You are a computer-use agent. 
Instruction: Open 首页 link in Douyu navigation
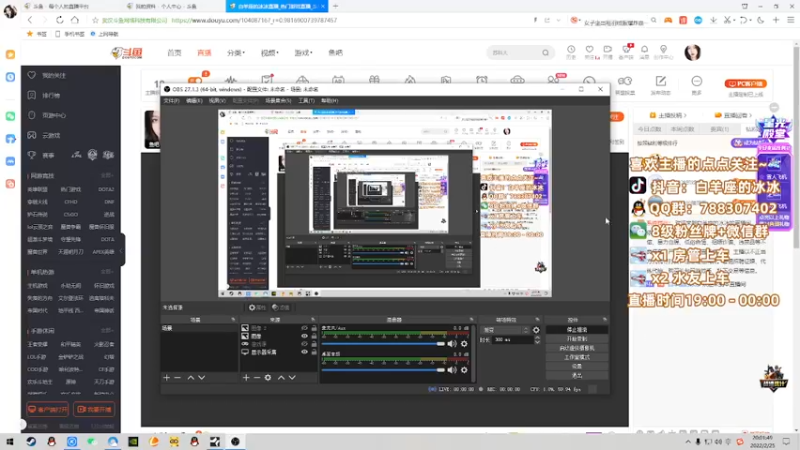[174, 53]
